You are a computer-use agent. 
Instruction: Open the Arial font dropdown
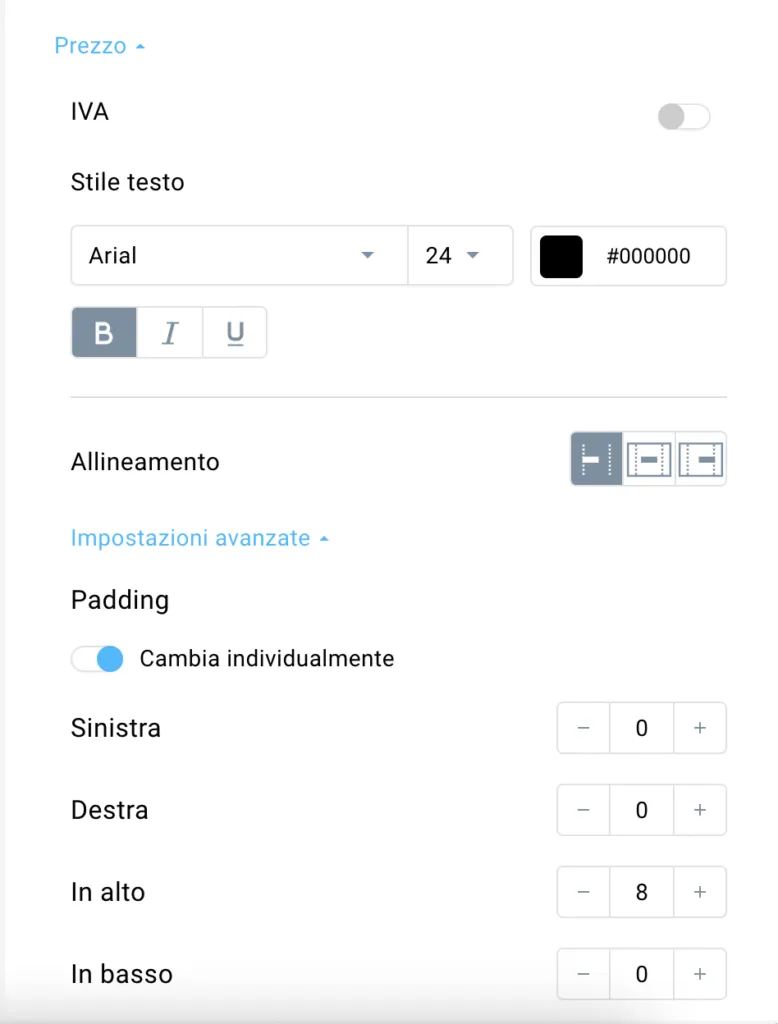coord(239,255)
